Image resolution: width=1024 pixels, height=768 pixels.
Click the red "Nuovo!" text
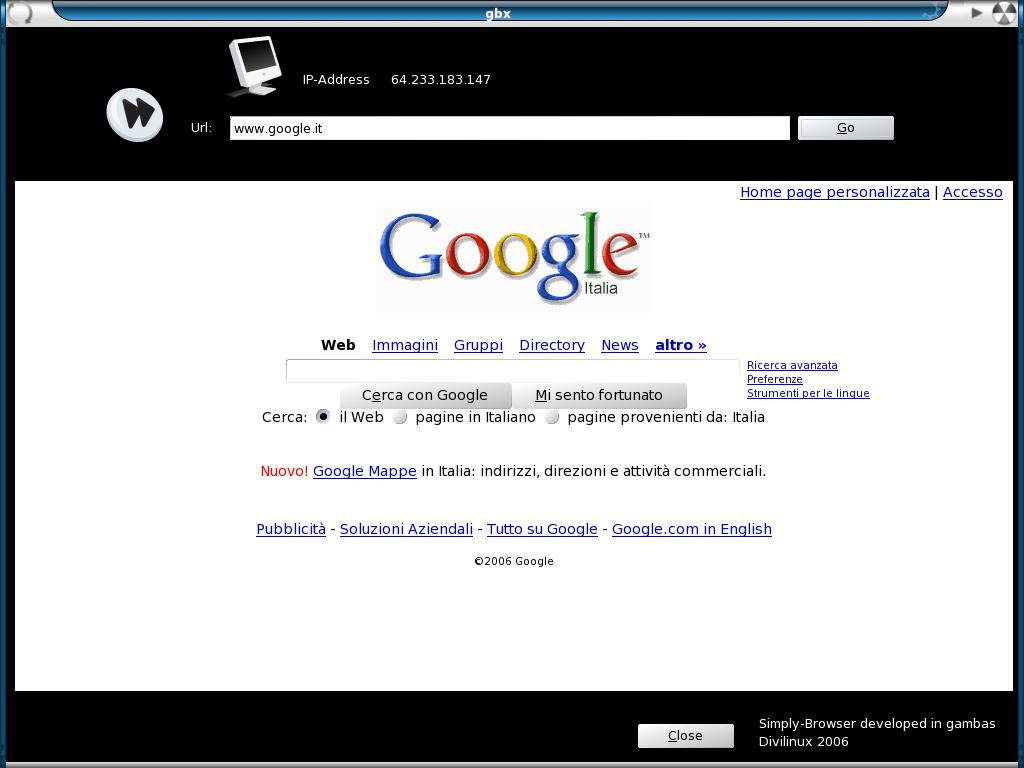284,471
